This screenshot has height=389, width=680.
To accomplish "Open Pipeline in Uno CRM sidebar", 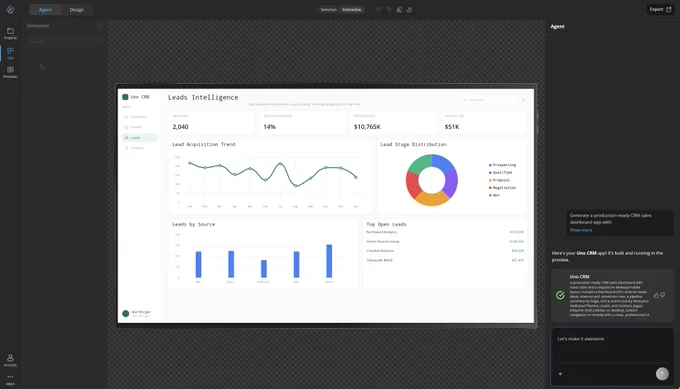I will (139, 127).
